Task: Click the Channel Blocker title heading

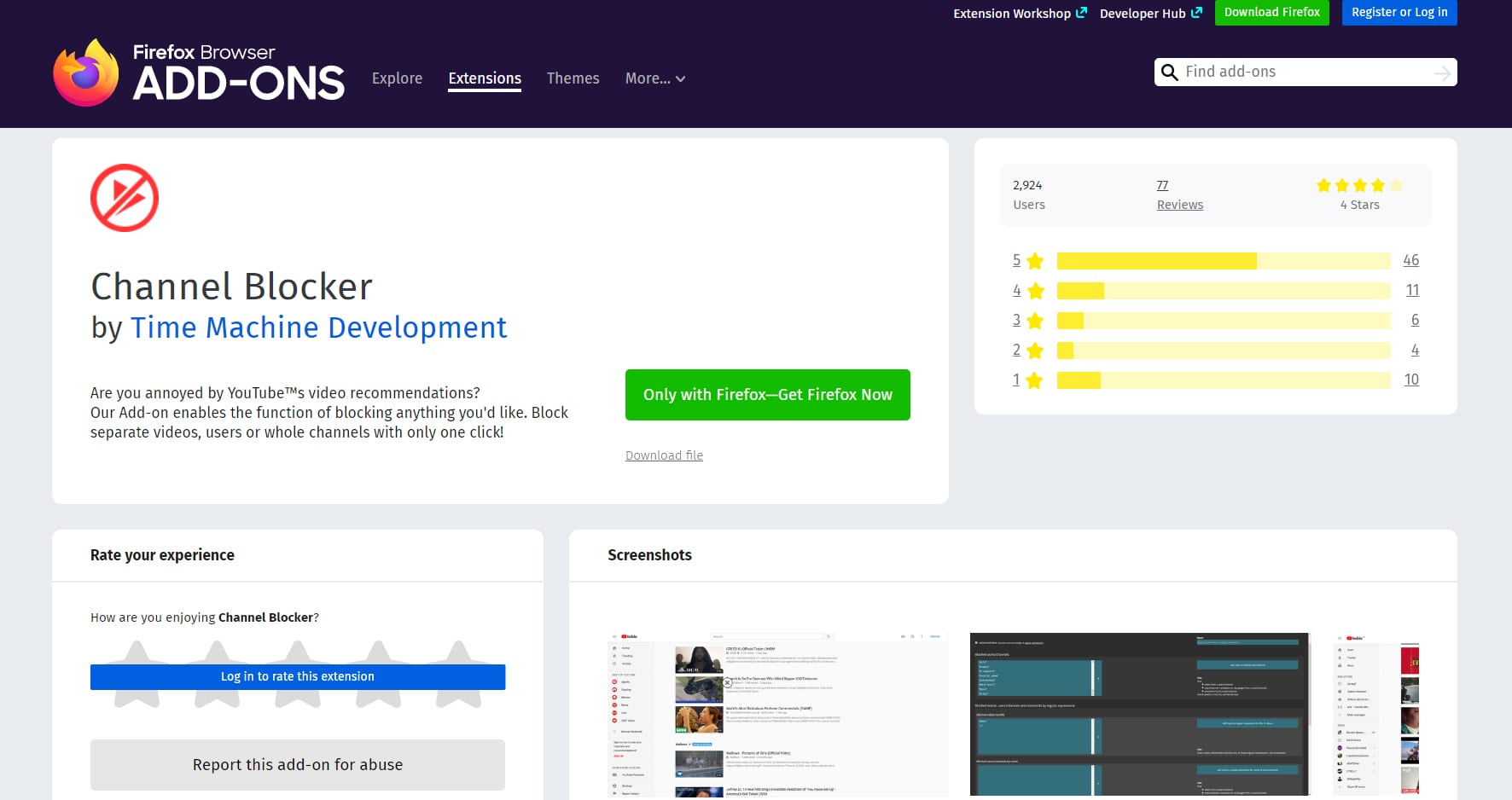Action: (232, 287)
